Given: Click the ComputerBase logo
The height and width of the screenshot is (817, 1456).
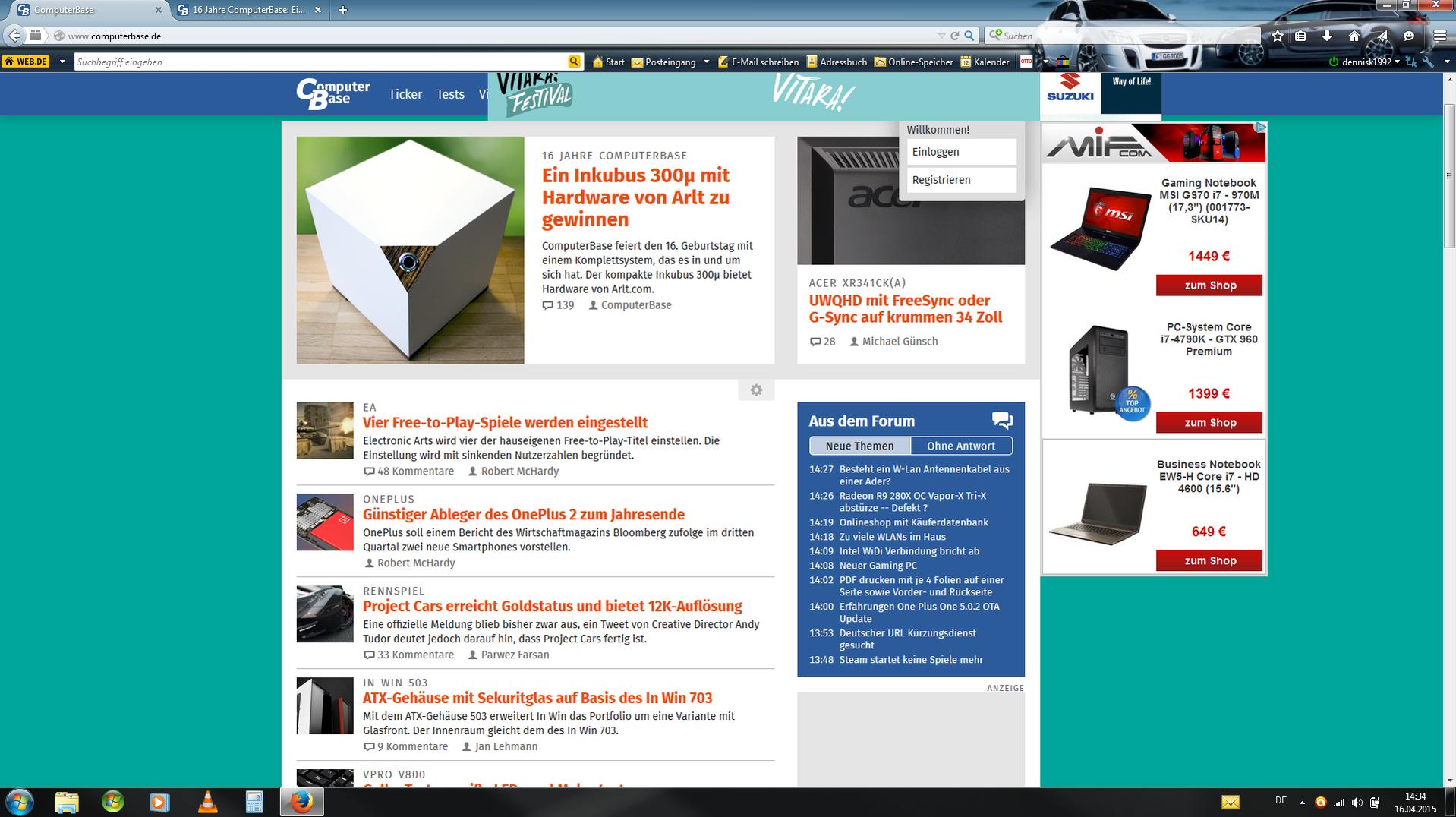Looking at the screenshot, I should pos(333,94).
